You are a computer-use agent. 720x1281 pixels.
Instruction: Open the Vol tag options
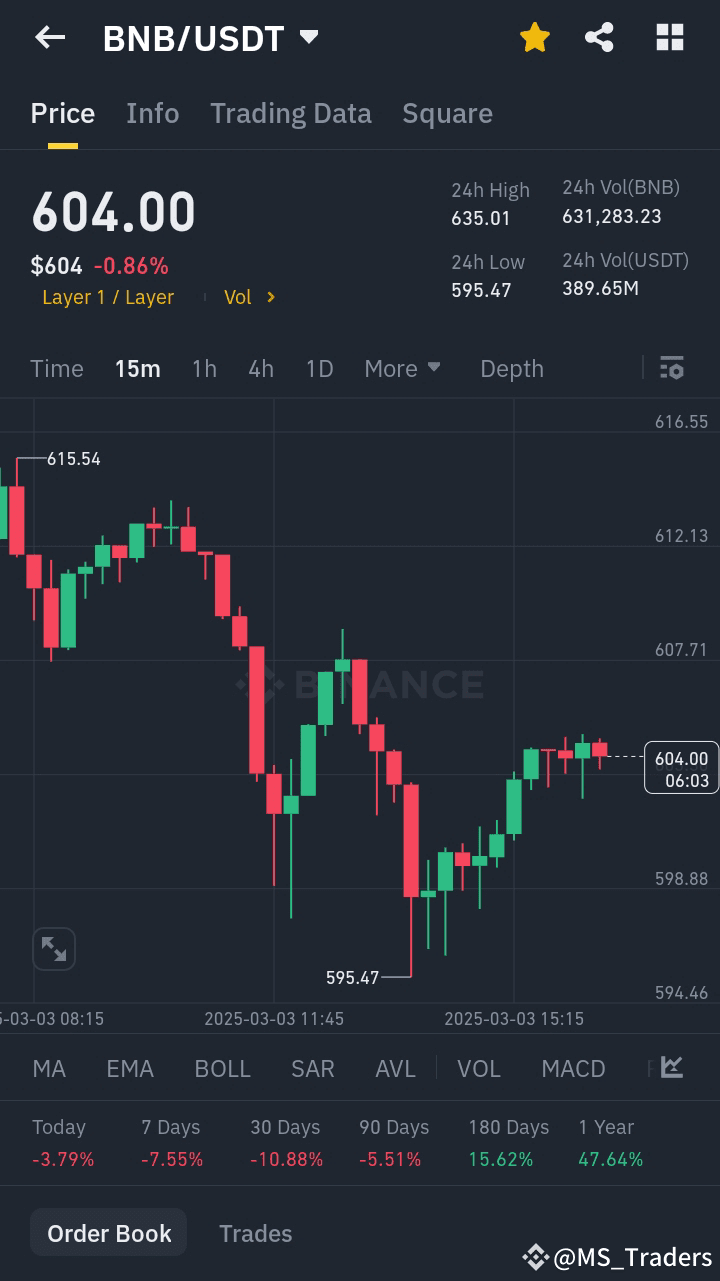(x=249, y=297)
